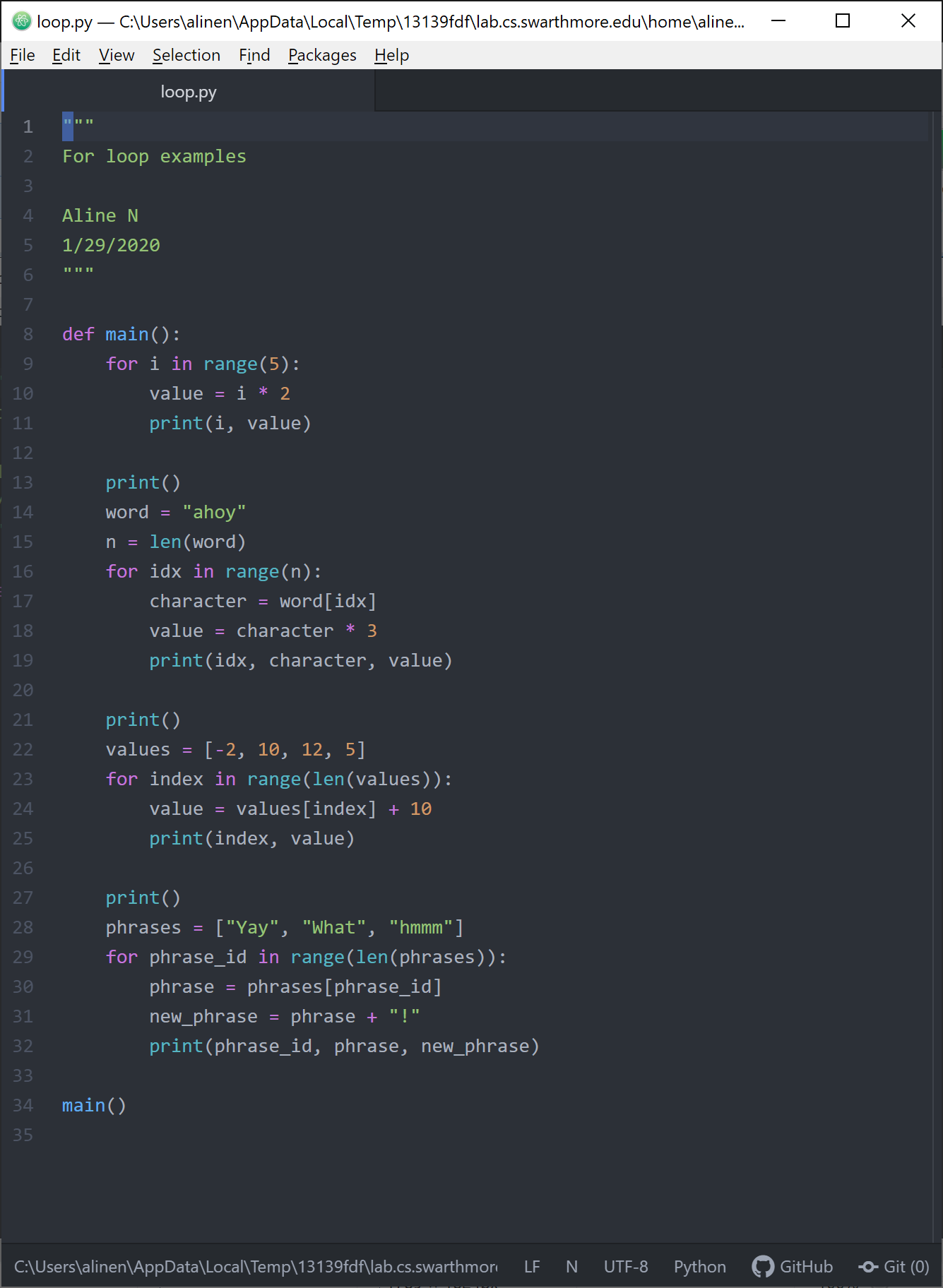The image size is (943, 1288).
Task: Click 'phrase = phrases[phrase_id]' line
Action: [296, 986]
